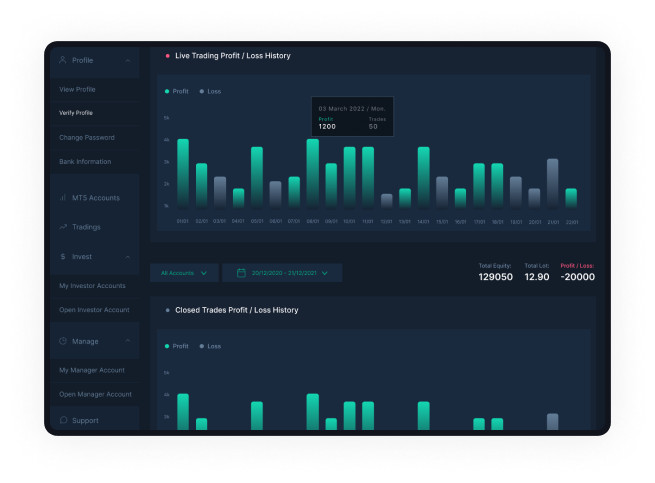Open My Investor Accounts
Screen dimensions: 655x483
coord(92,286)
